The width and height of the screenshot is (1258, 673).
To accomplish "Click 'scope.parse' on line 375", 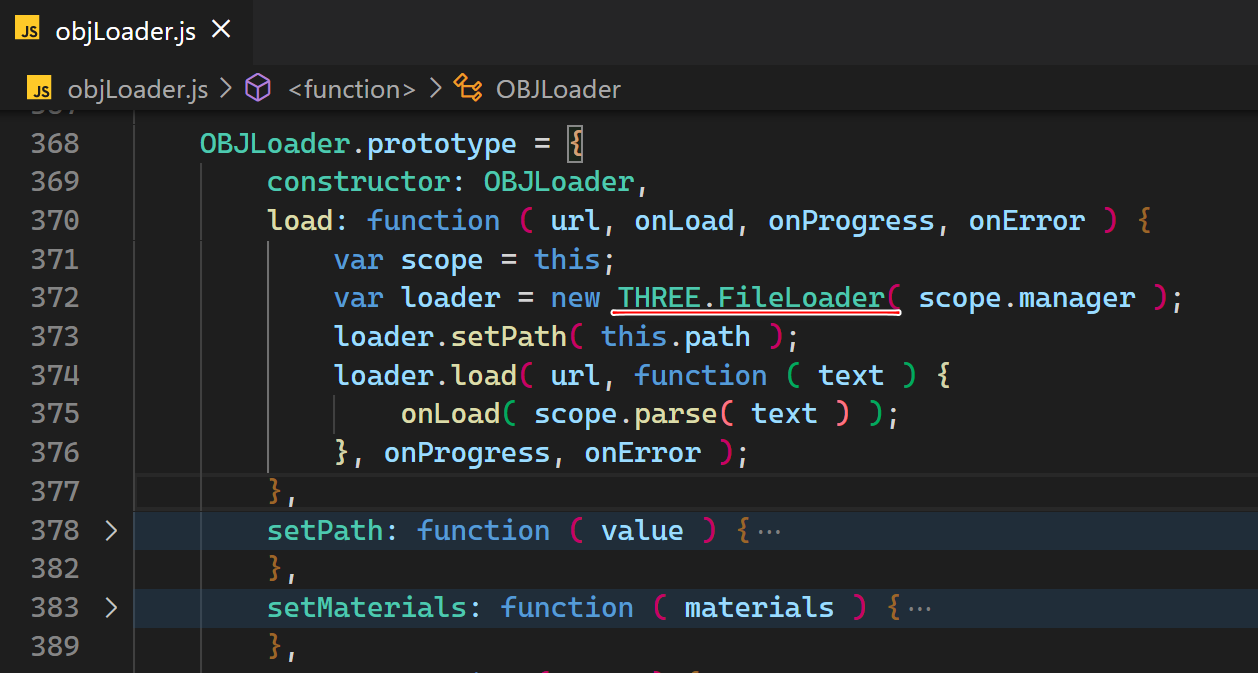I will [x=626, y=414].
